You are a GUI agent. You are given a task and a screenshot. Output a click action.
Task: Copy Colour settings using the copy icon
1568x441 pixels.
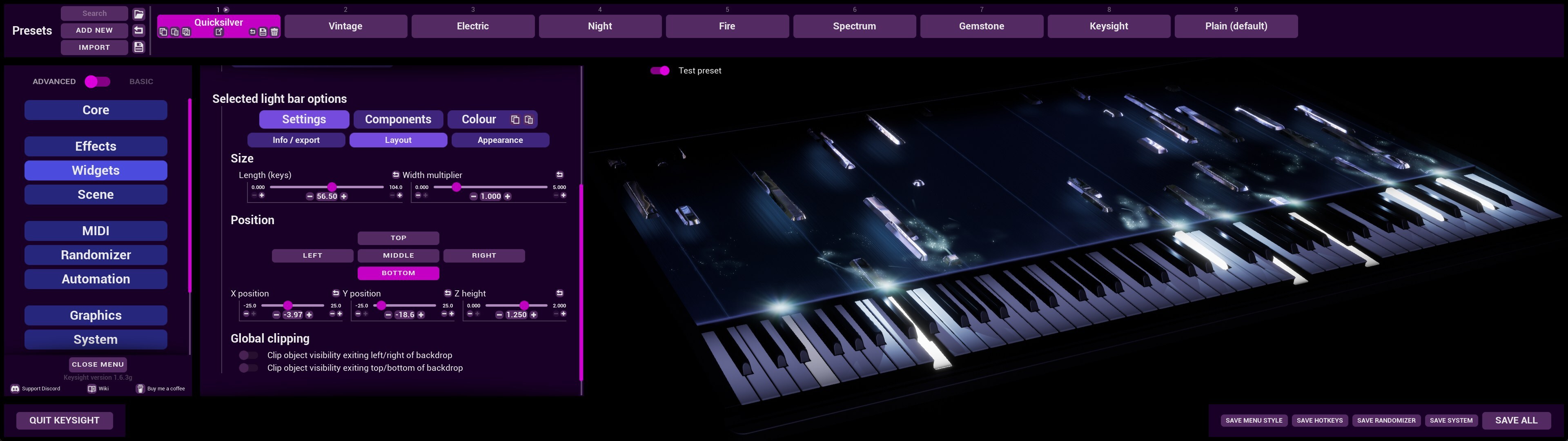click(x=515, y=120)
